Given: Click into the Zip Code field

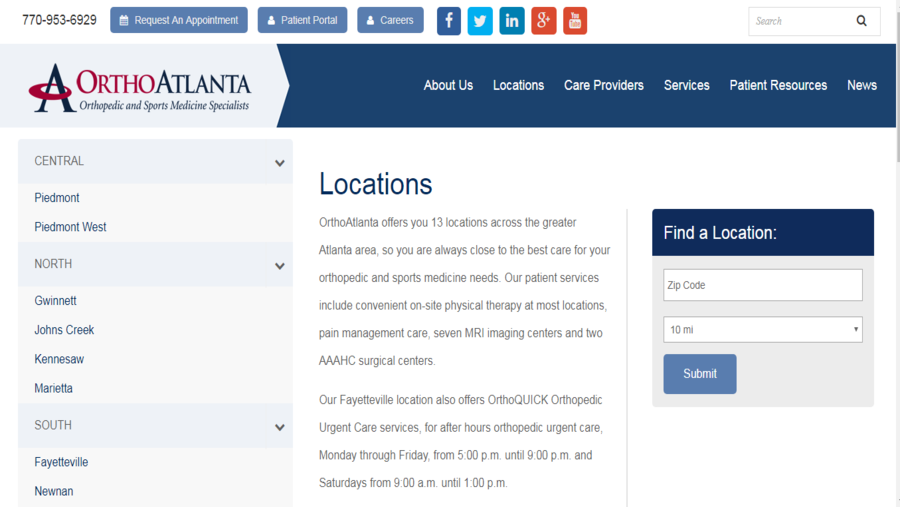Looking at the screenshot, I should click(762, 285).
